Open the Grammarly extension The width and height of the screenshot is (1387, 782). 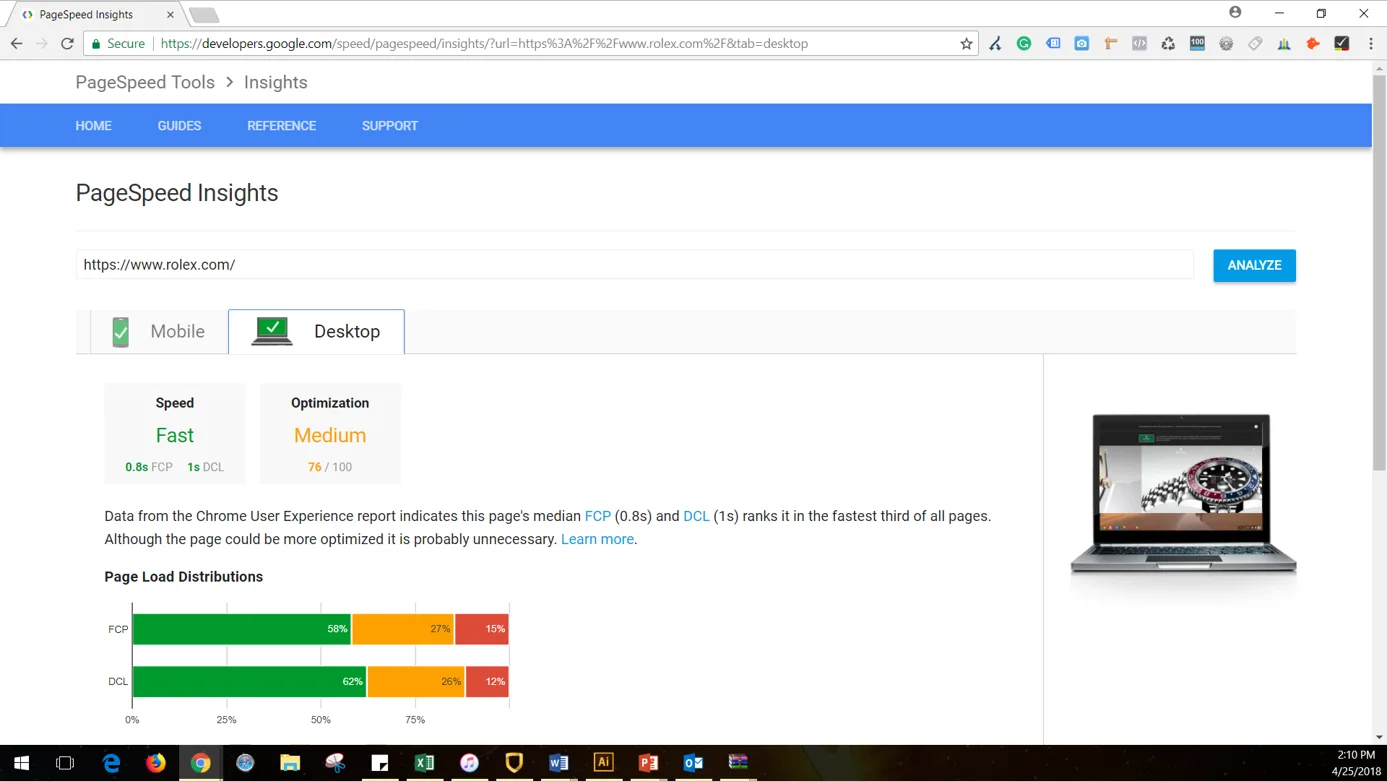click(1024, 43)
